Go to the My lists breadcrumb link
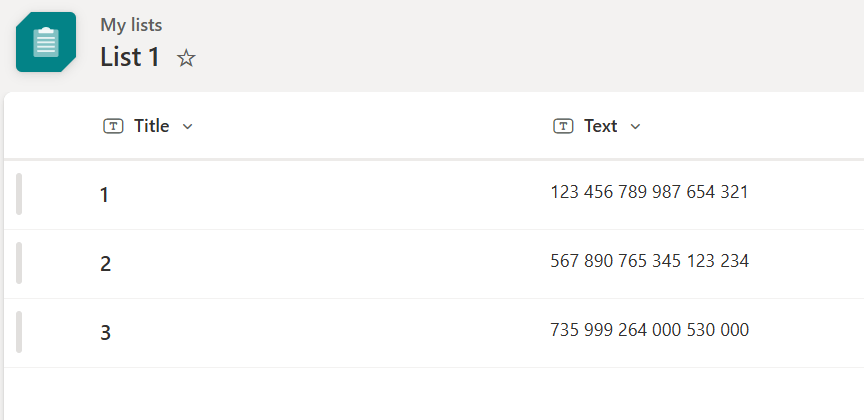864x420 pixels. point(131,25)
